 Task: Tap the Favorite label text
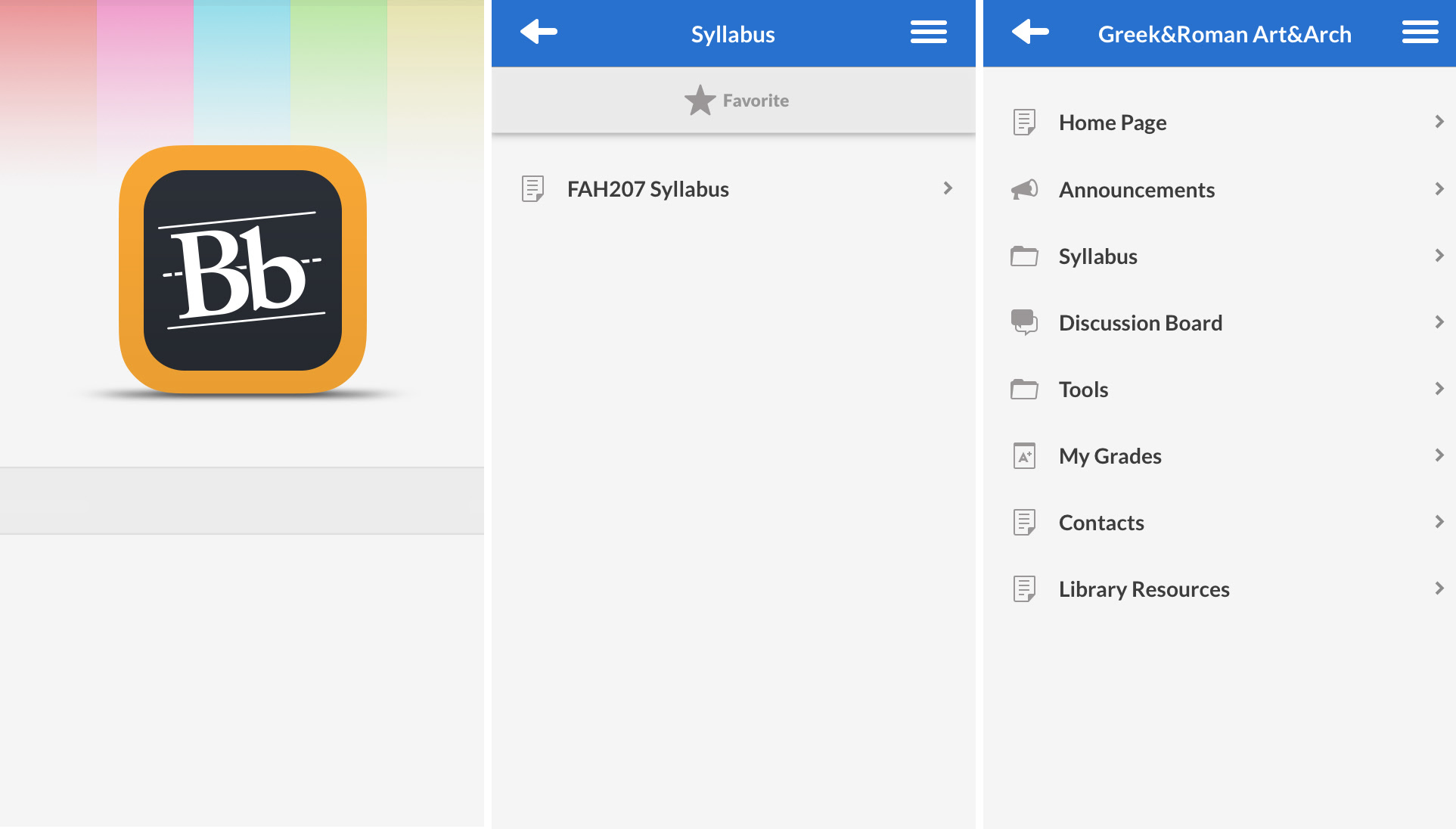pyautogui.click(x=756, y=101)
